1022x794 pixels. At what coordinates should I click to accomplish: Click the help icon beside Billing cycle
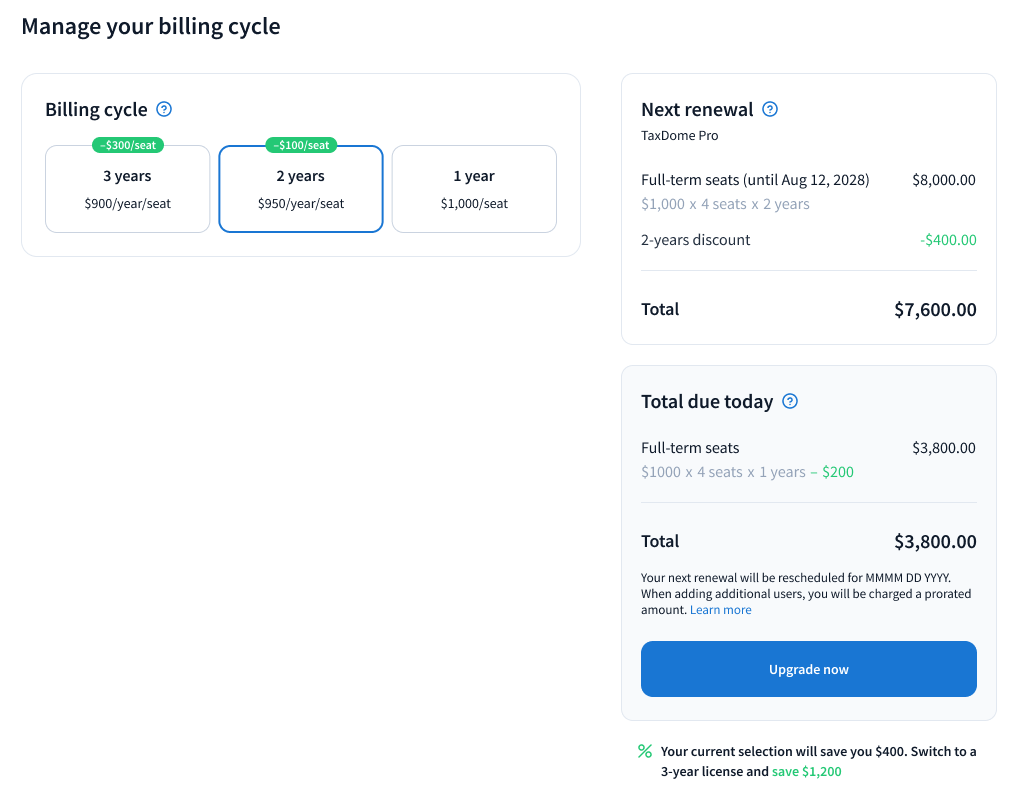tap(165, 110)
